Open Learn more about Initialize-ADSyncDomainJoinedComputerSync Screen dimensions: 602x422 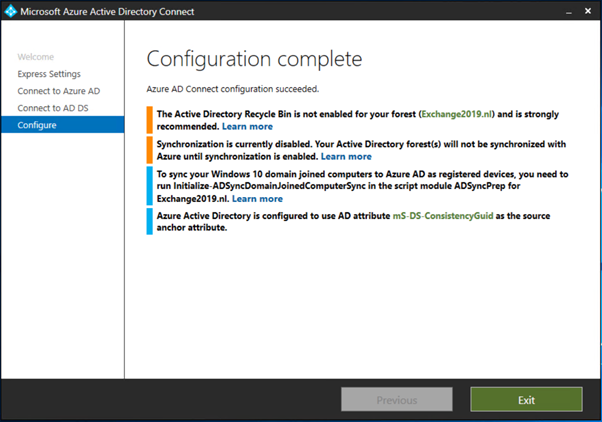(257, 199)
